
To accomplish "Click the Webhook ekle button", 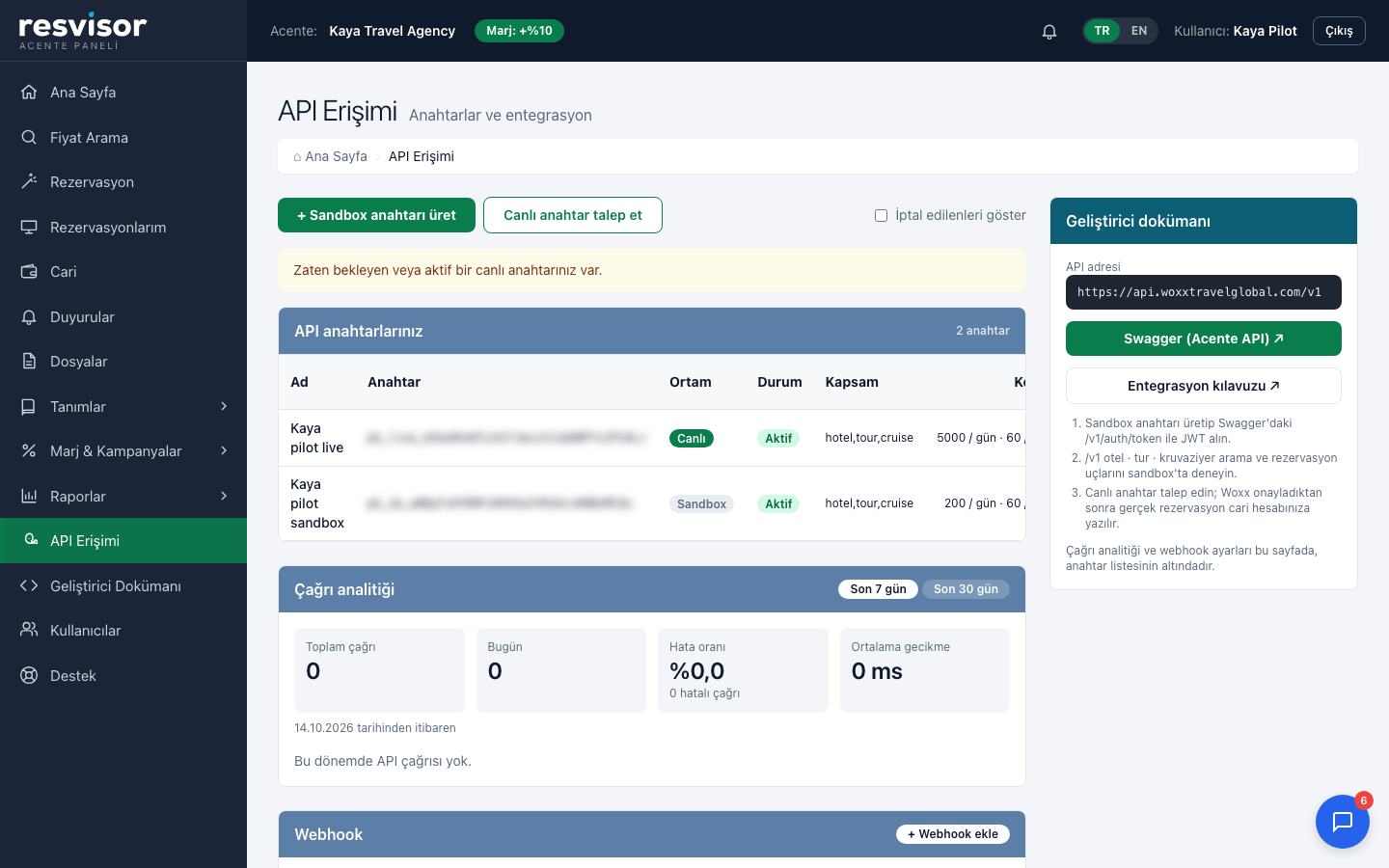I will tap(953, 834).
